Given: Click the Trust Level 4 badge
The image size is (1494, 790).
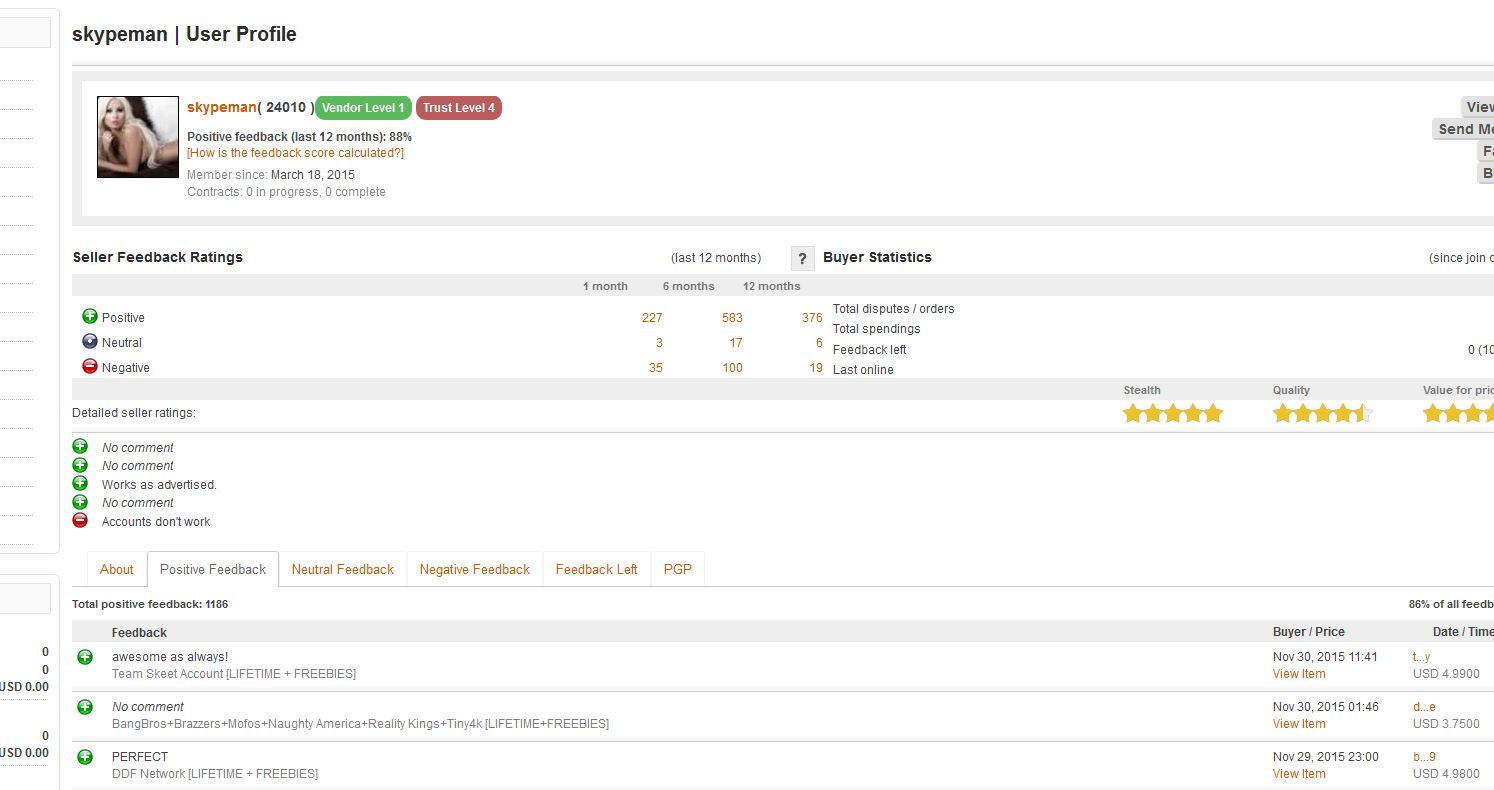Looking at the screenshot, I should coord(458,108).
